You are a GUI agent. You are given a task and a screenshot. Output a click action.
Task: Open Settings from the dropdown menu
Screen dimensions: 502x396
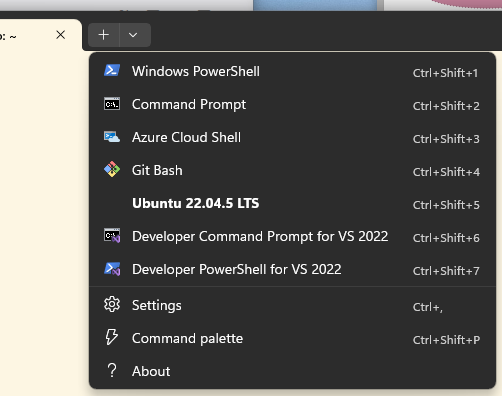(292, 305)
